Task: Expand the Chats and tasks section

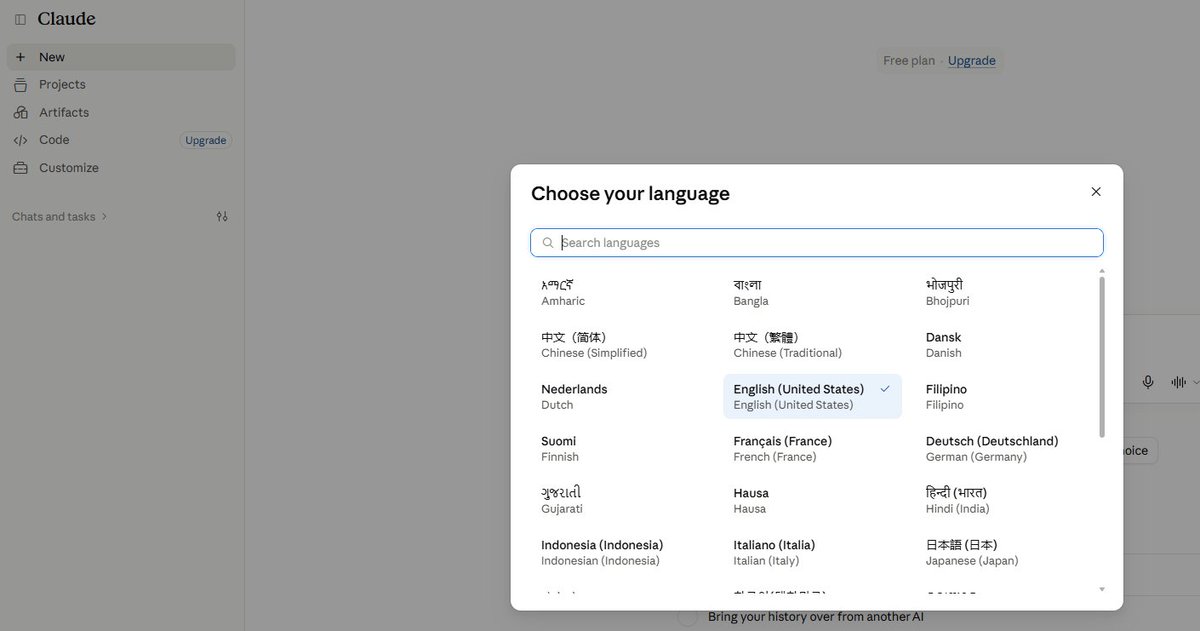Action: [x=59, y=216]
